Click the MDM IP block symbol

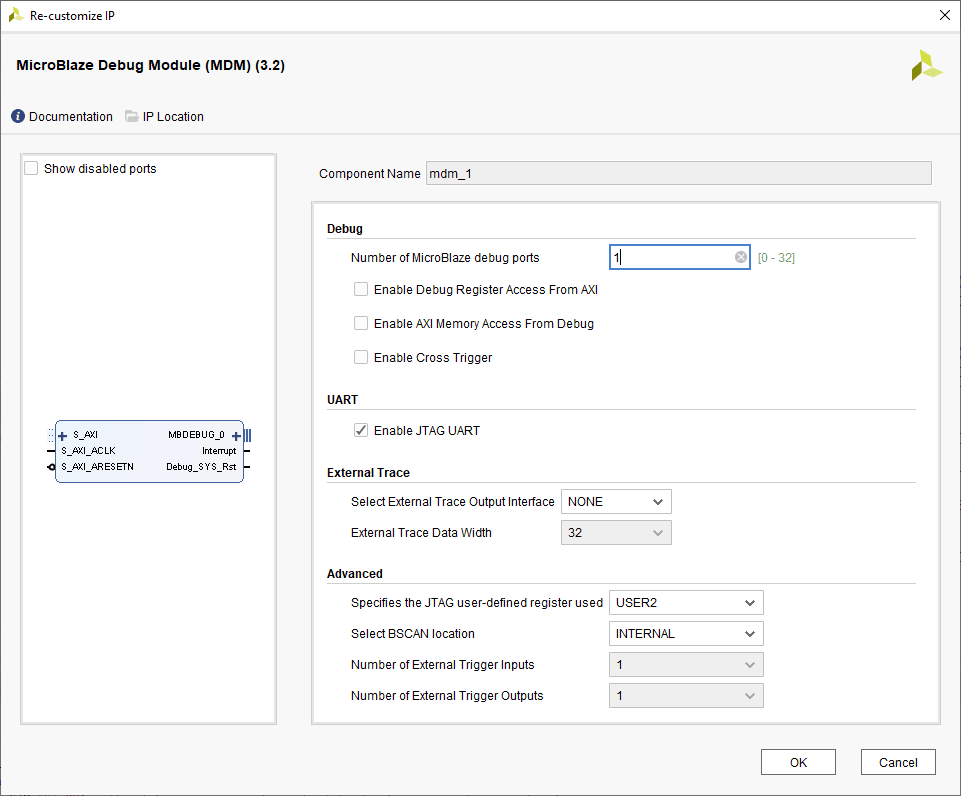pos(149,452)
